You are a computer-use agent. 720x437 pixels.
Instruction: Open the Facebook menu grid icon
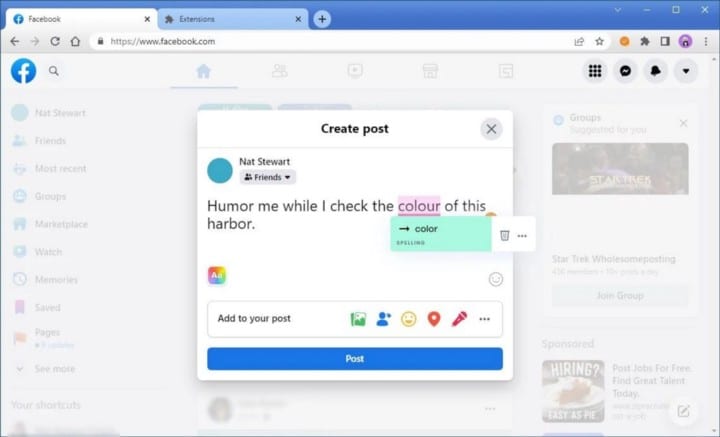[595, 71]
